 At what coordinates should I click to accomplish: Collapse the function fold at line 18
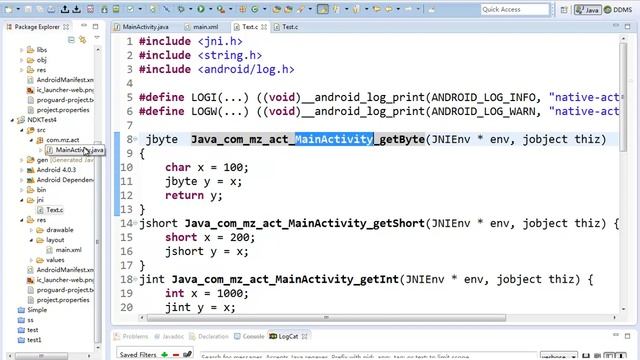136,279
